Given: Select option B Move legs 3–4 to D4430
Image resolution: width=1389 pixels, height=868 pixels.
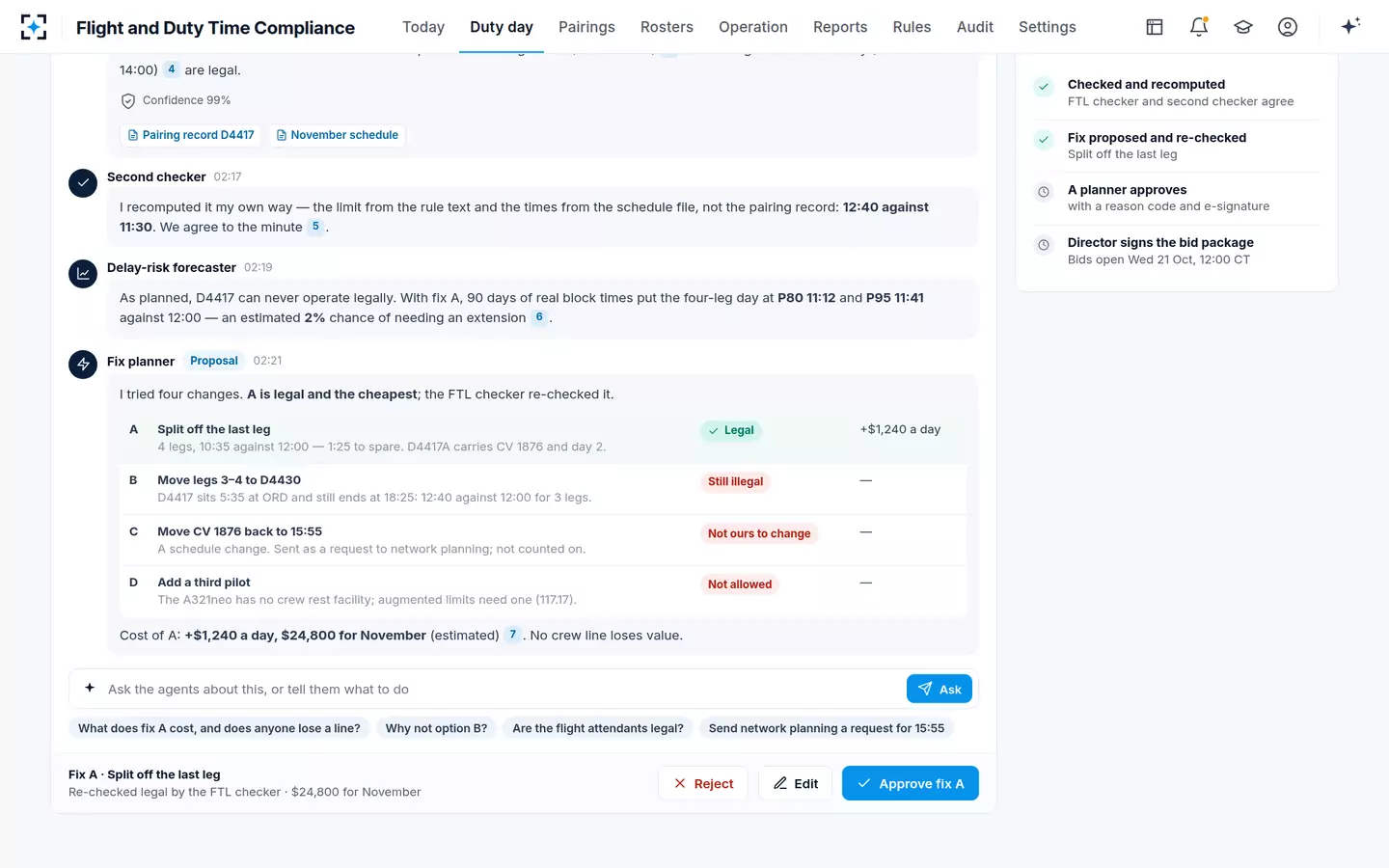Looking at the screenshot, I should click(x=543, y=489).
